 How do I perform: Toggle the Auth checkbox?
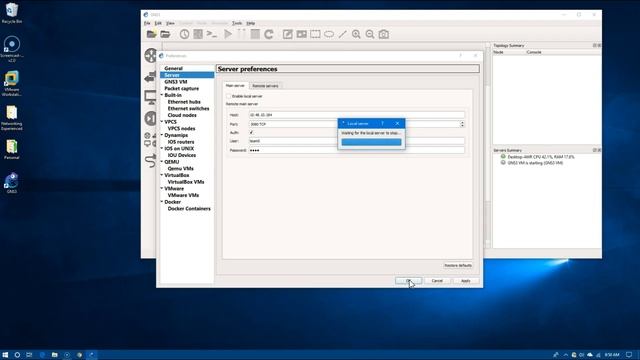click(251, 132)
